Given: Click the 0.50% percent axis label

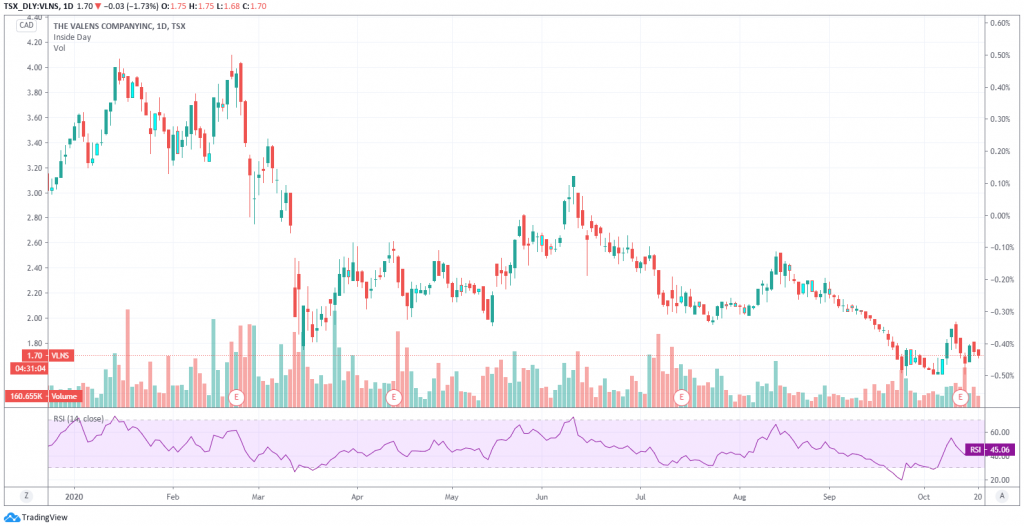Looking at the screenshot, I should tap(1000, 55).
